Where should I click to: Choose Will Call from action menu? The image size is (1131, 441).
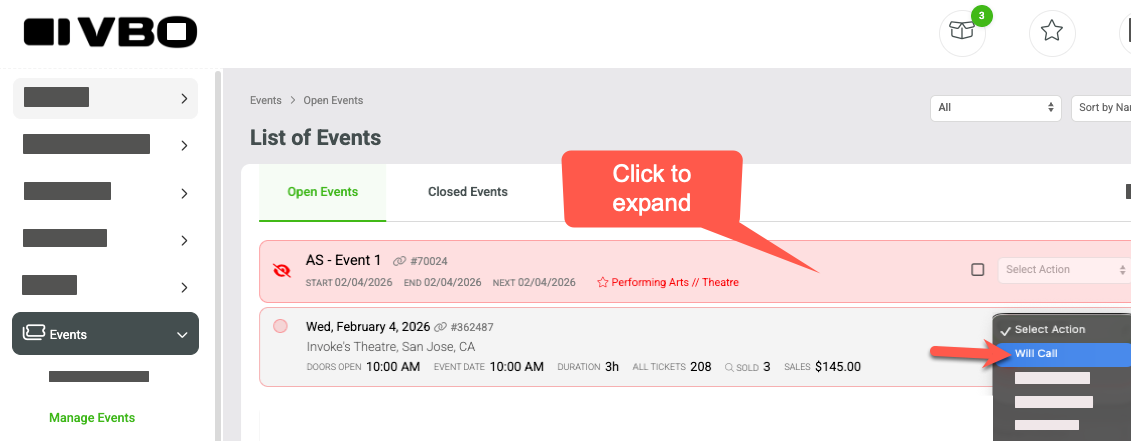1062,354
